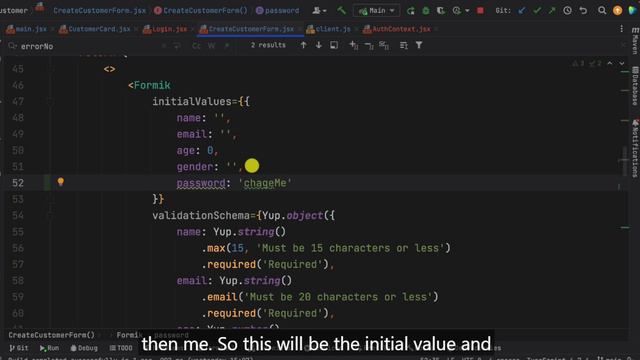Click Git Update Project blue arrow

522,11
